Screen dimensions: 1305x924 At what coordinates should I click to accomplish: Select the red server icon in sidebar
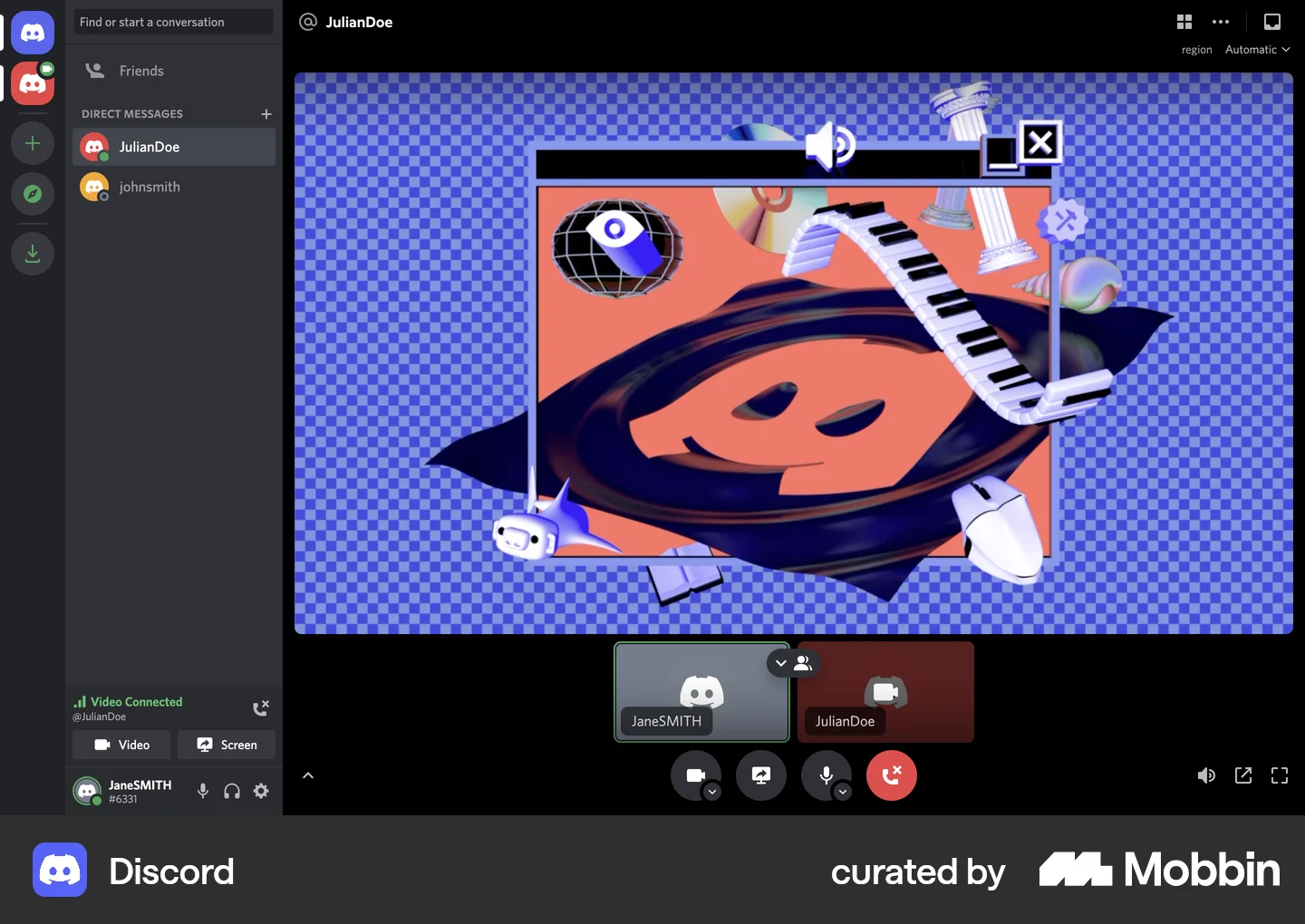tap(33, 83)
